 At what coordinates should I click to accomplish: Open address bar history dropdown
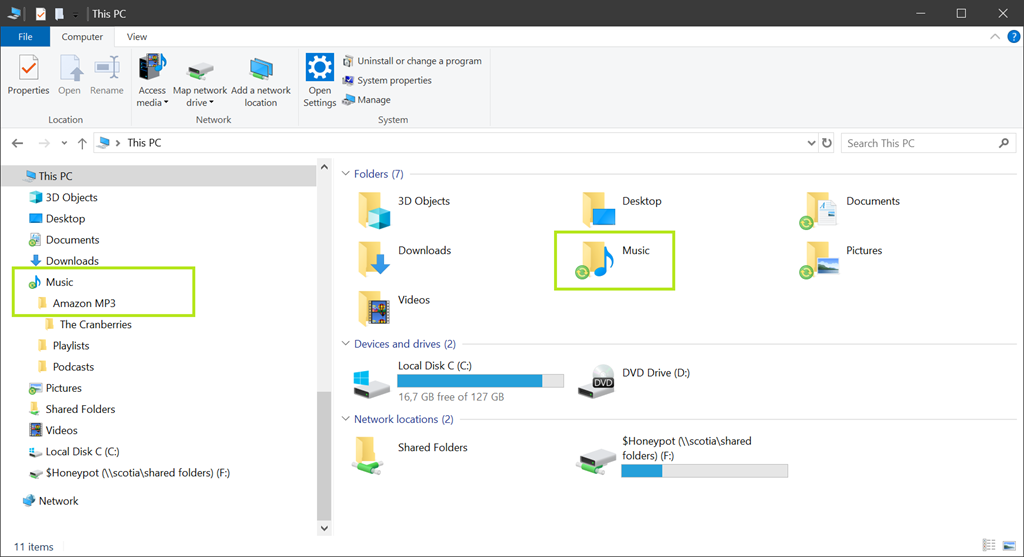811,143
